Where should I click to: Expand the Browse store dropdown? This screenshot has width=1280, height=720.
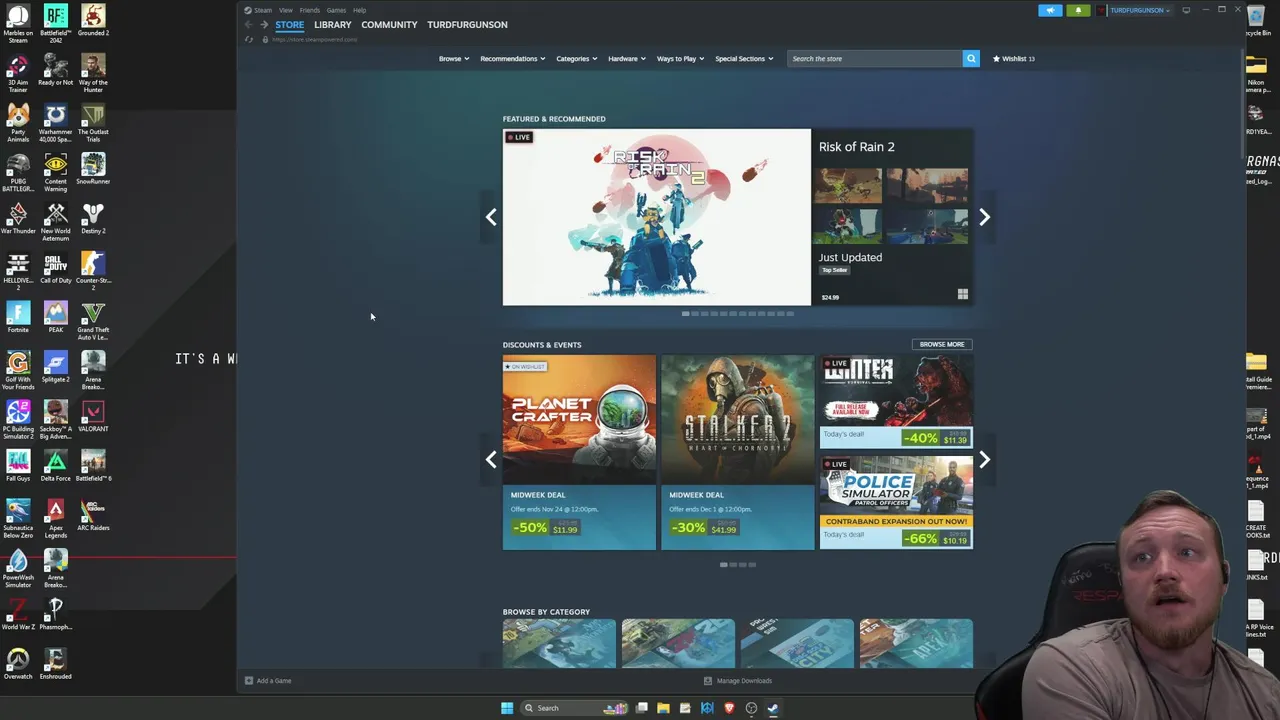click(x=453, y=58)
